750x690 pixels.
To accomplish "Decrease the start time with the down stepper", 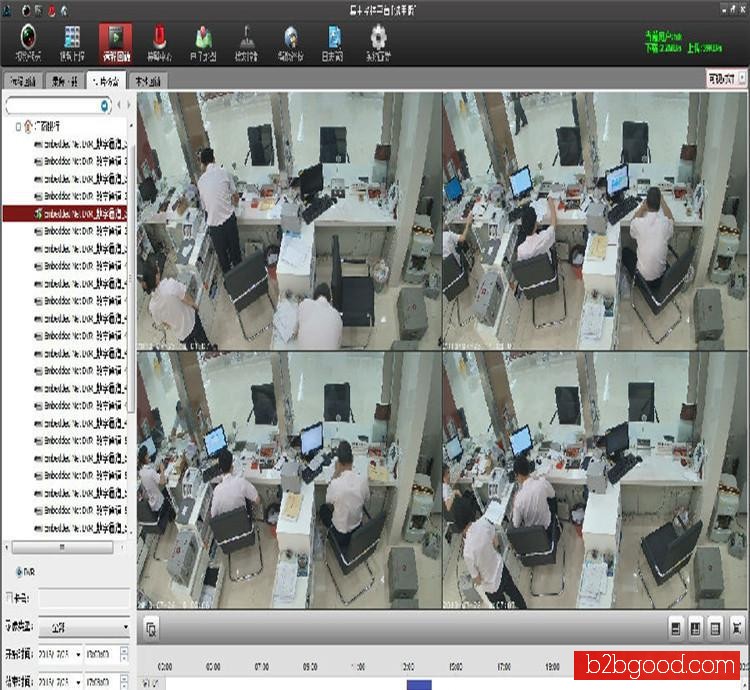I will pos(124,658).
